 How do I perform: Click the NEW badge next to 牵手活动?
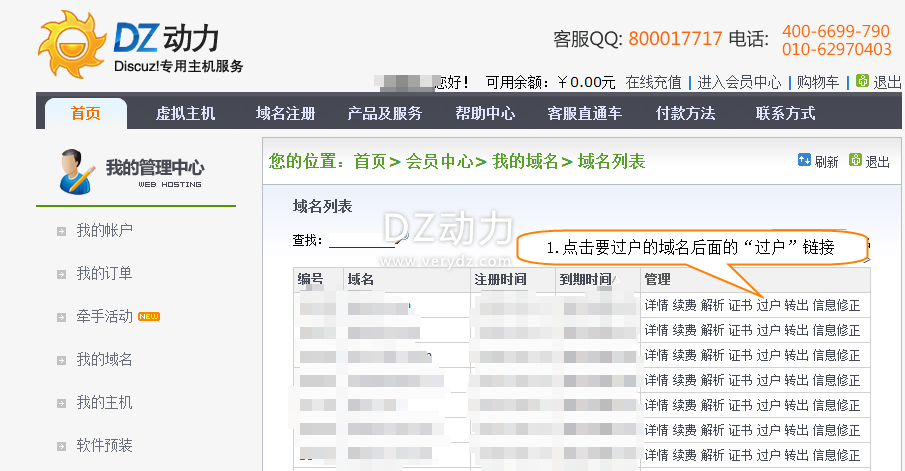click(149, 317)
